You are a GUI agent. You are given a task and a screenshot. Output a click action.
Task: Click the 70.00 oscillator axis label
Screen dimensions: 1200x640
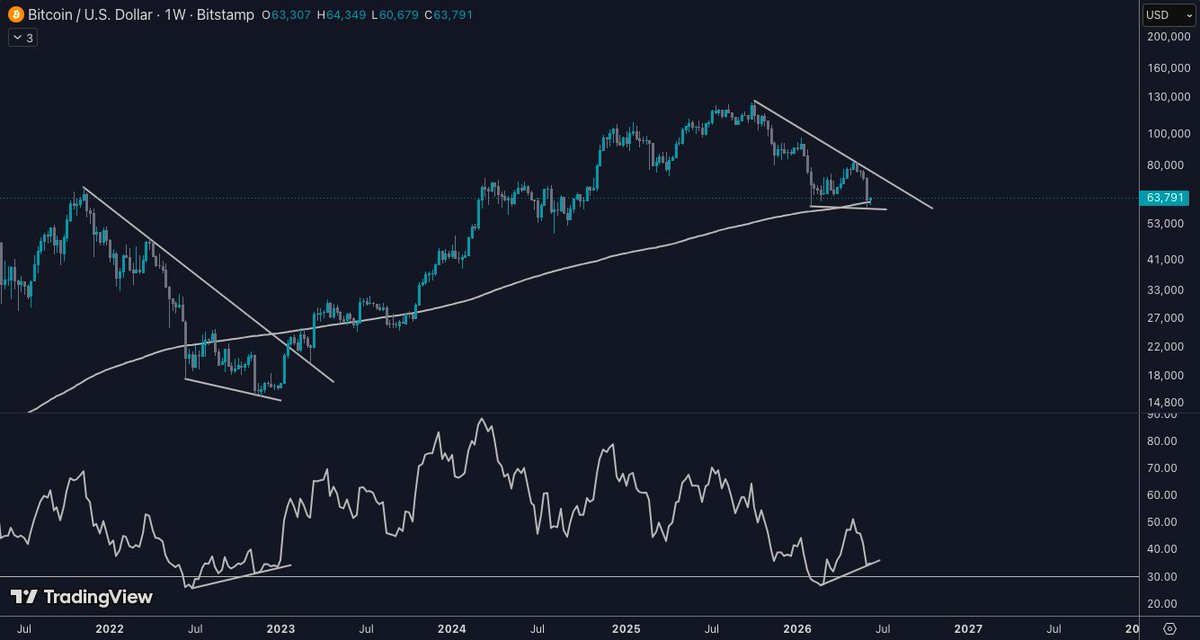[1163, 468]
